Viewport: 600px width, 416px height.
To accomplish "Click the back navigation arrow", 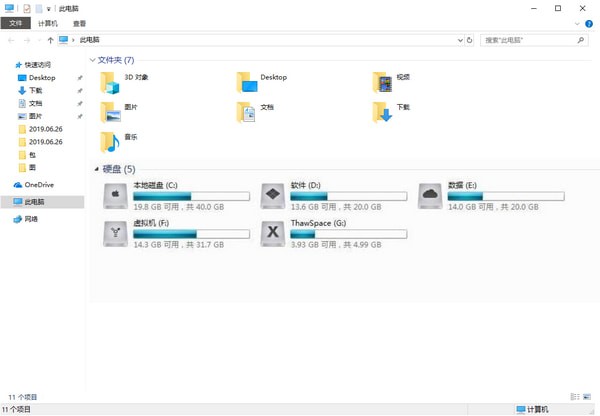I will 11,40.
